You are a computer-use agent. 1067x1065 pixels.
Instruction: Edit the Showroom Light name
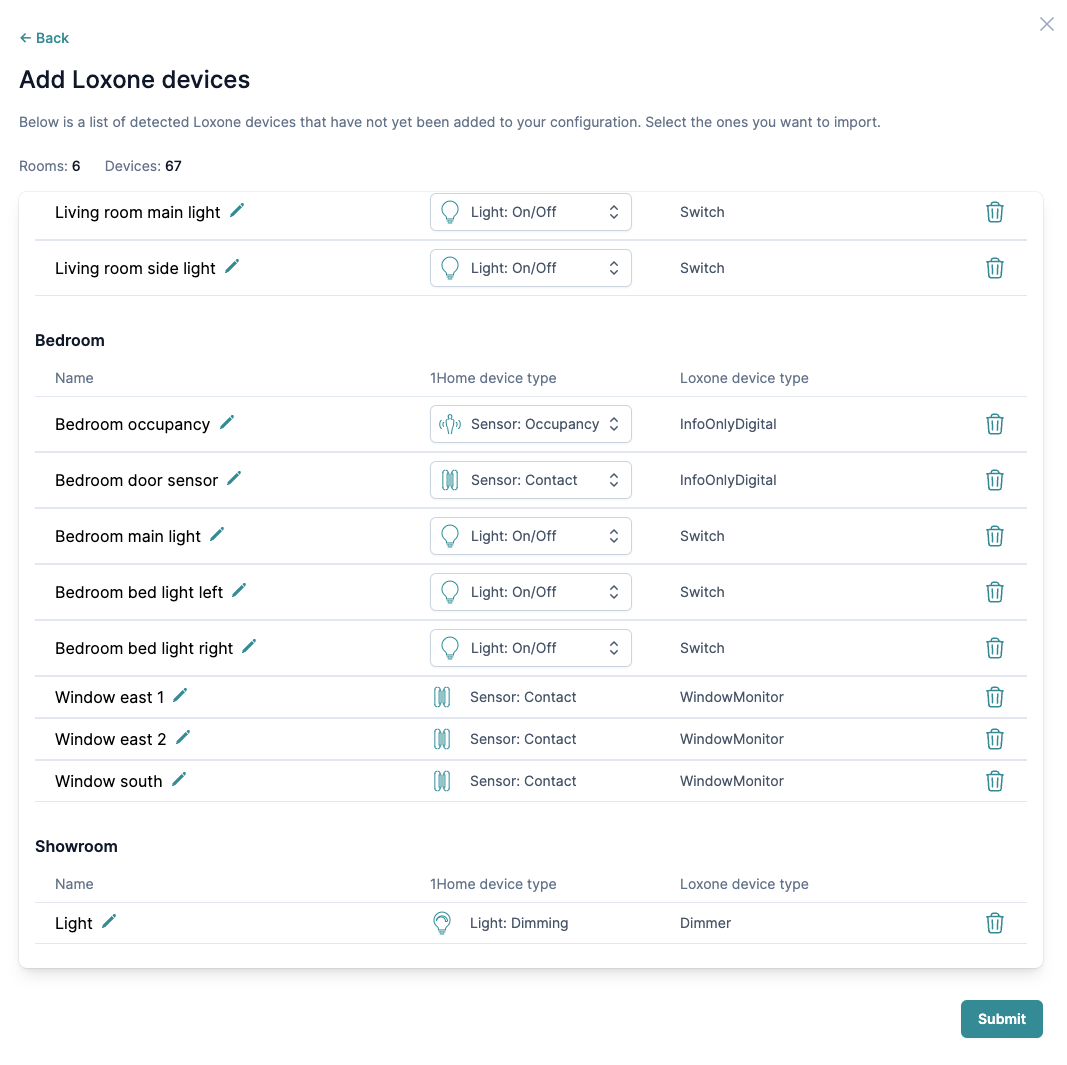(x=109, y=921)
